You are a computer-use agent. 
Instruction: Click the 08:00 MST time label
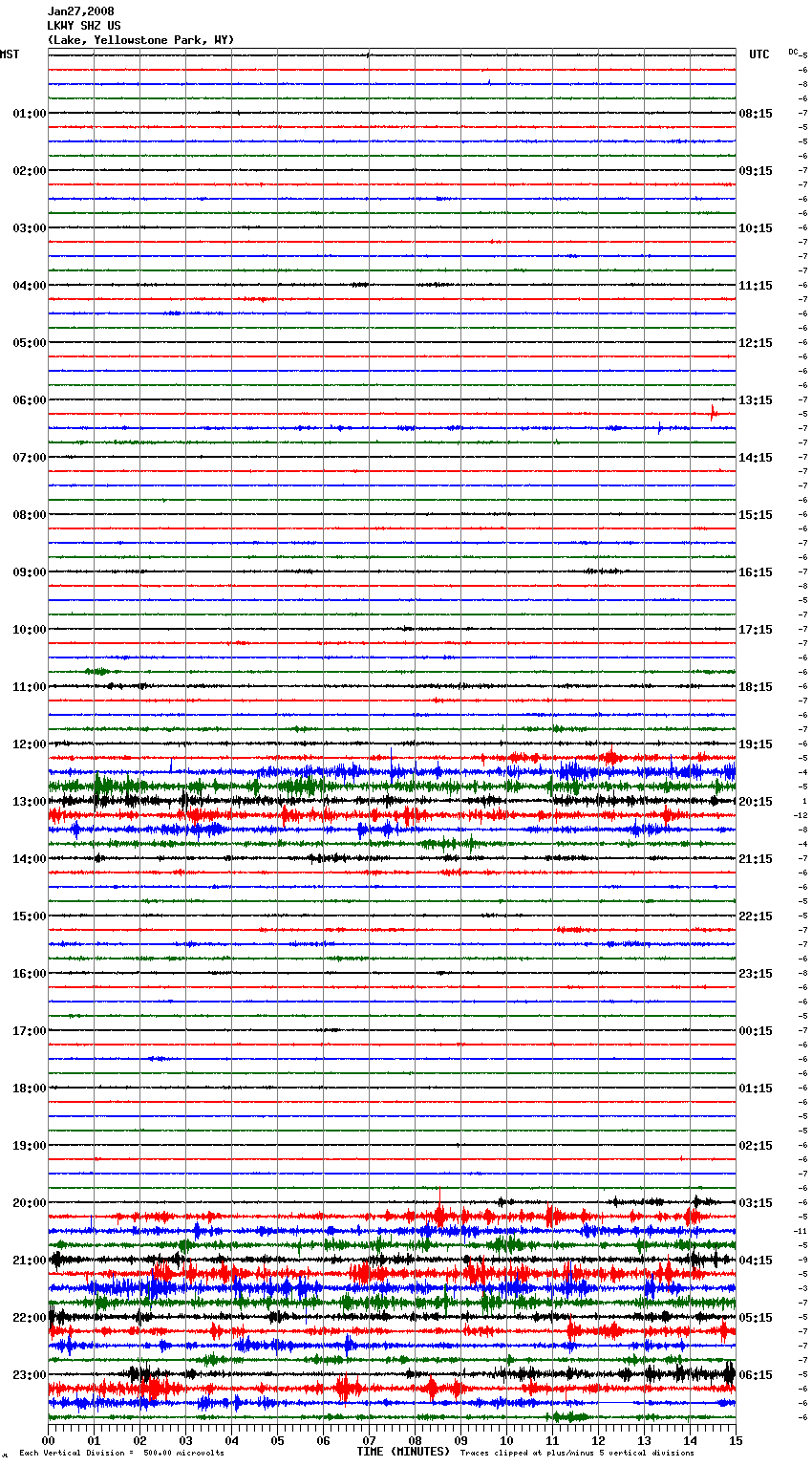30,515
